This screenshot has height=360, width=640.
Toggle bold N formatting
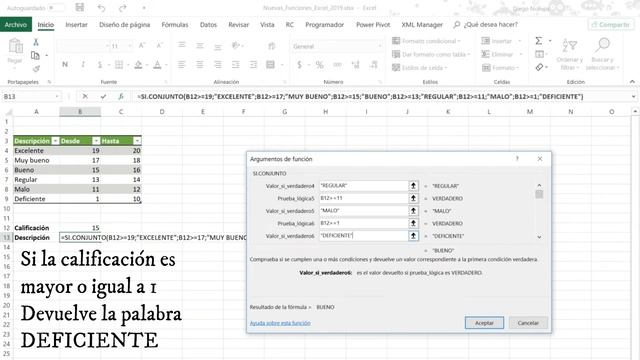(65, 64)
